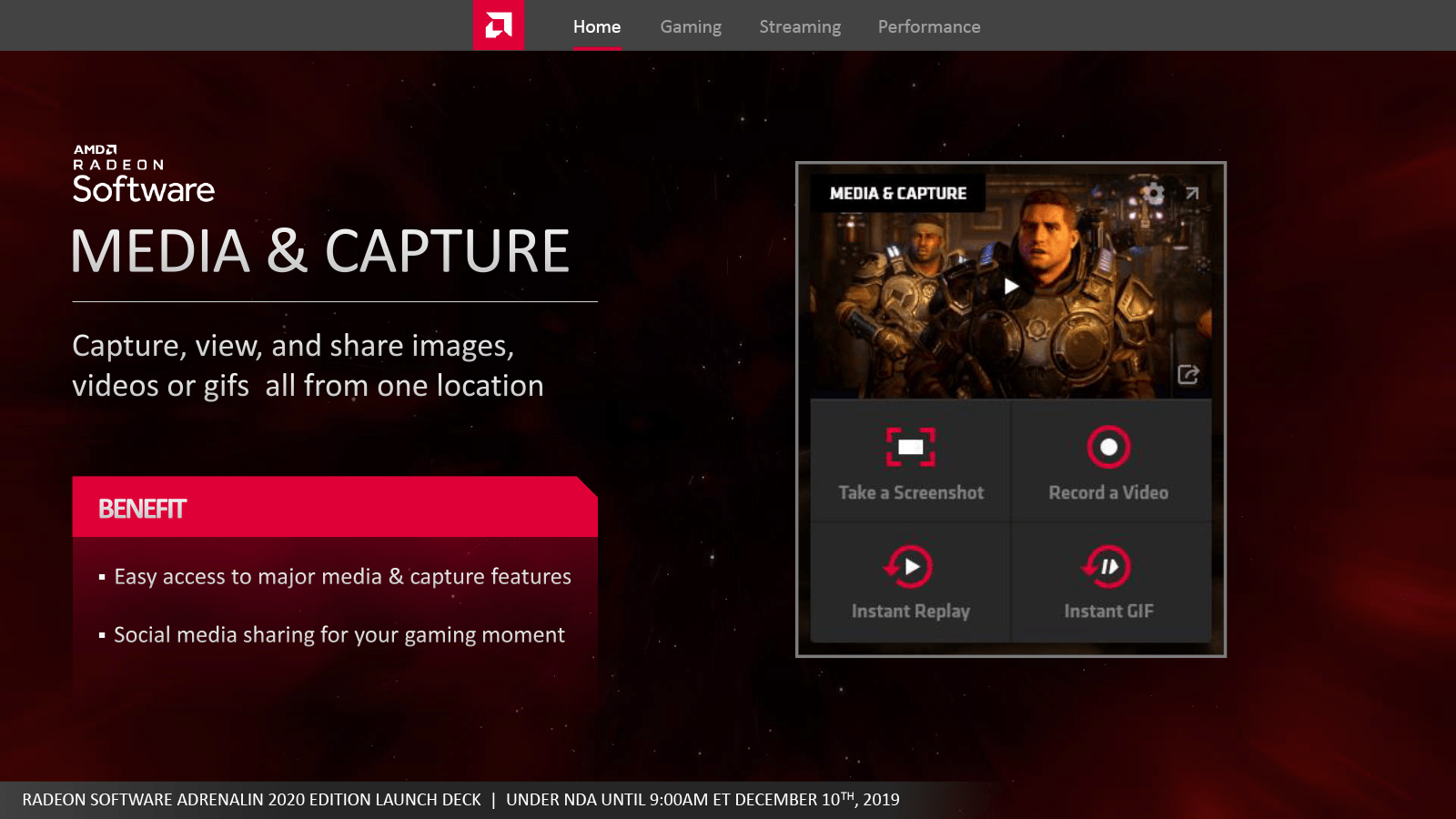Image resolution: width=1456 pixels, height=819 pixels.
Task: Click the BENEFIT header text
Action: tap(142, 509)
